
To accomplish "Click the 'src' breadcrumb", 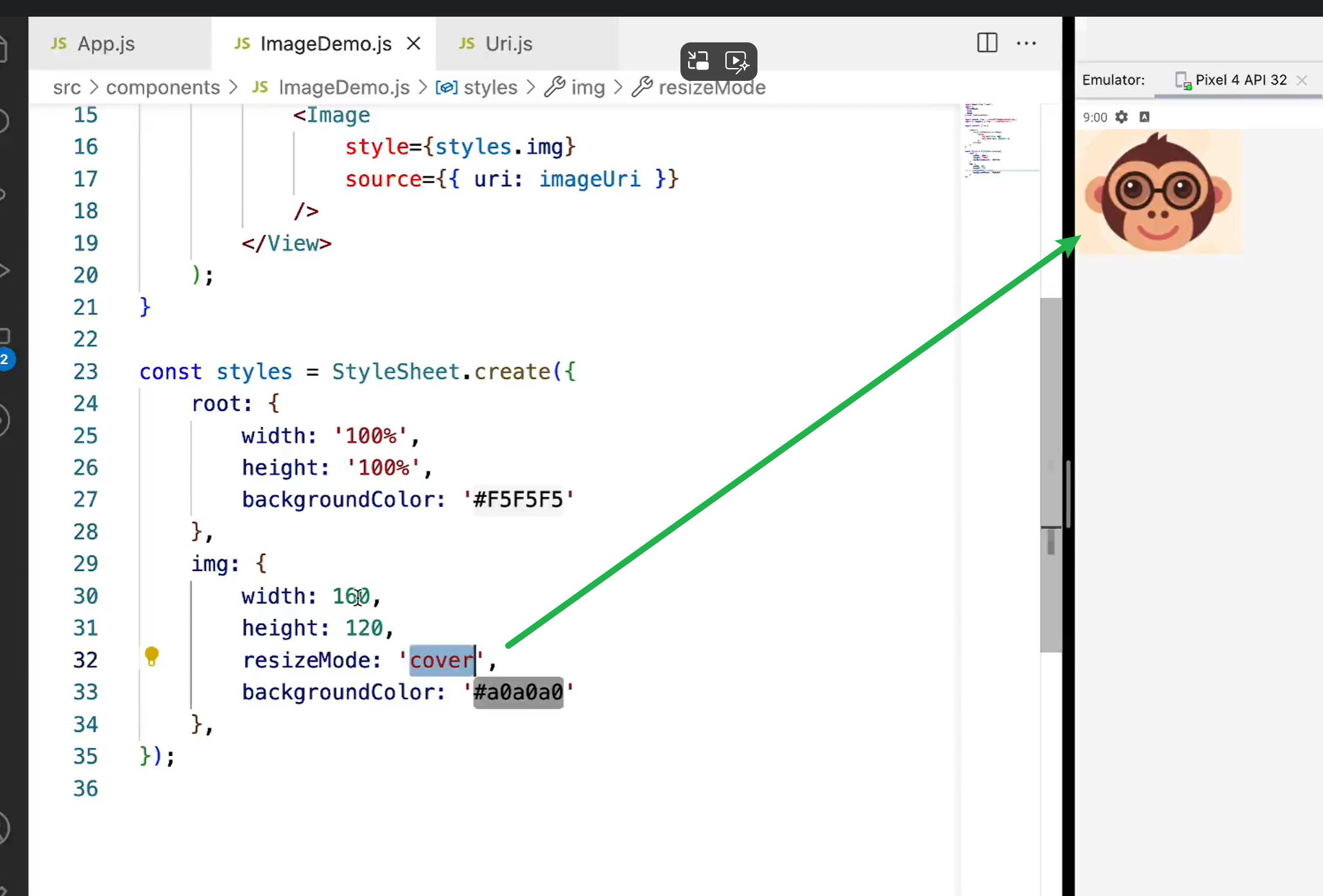I will click(67, 87).
